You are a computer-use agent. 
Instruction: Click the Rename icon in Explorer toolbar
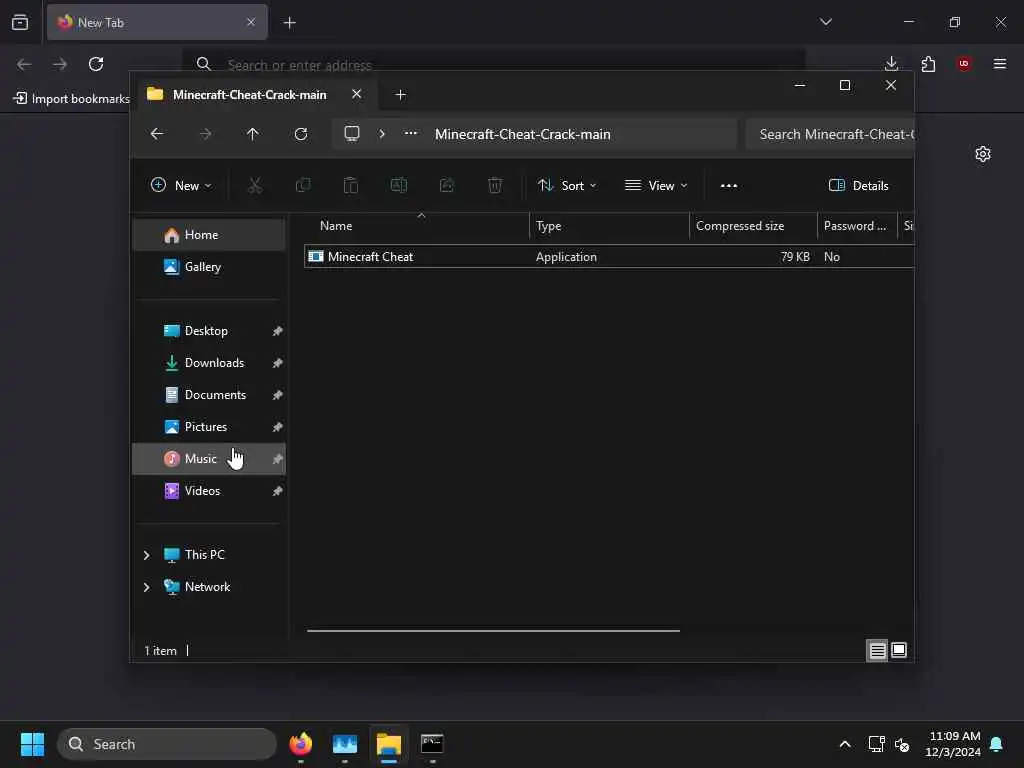pyautogui.click(x=399, y=185)
